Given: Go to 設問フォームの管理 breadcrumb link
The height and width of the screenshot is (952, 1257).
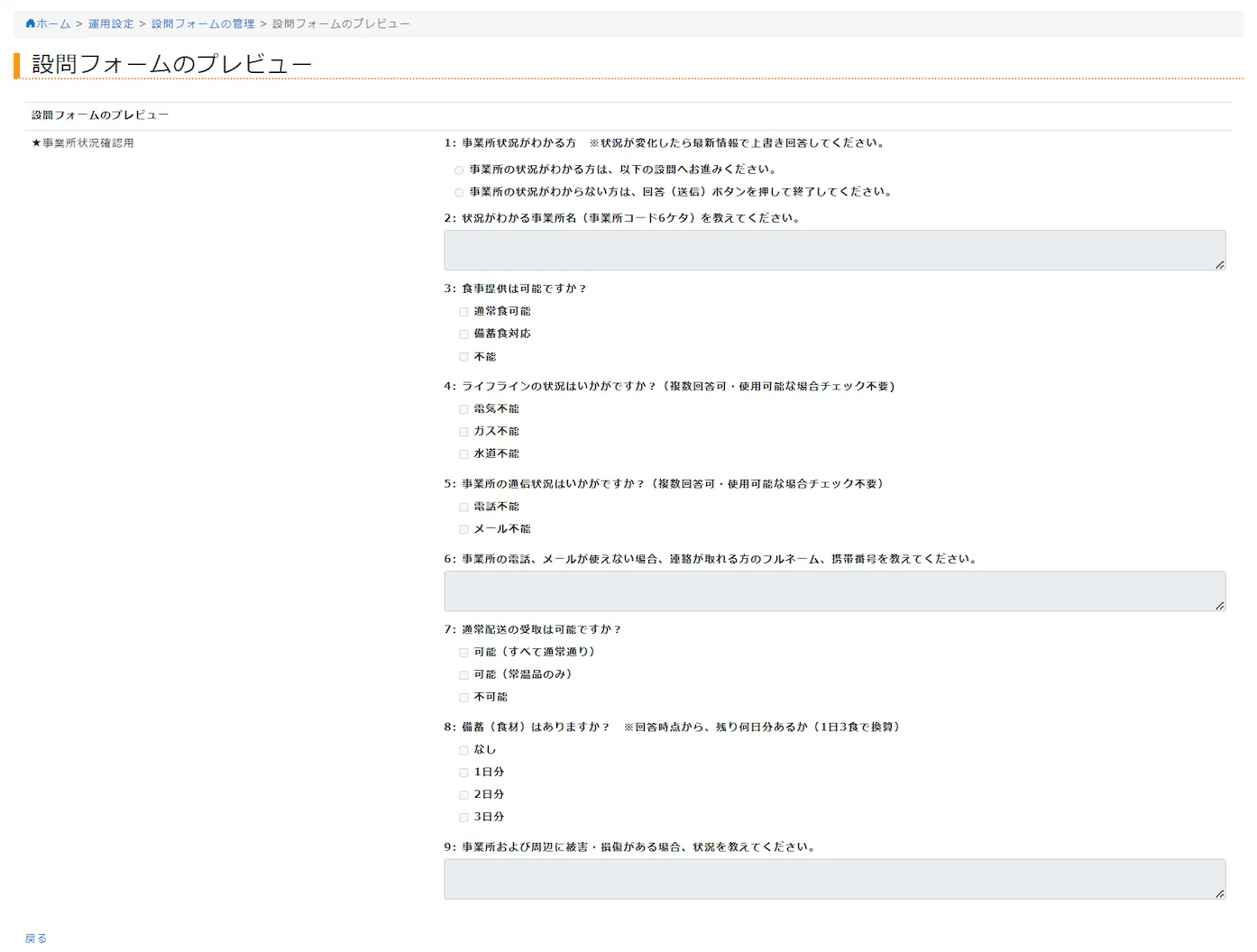Looking at the screenshot, I should pos(203,24).
